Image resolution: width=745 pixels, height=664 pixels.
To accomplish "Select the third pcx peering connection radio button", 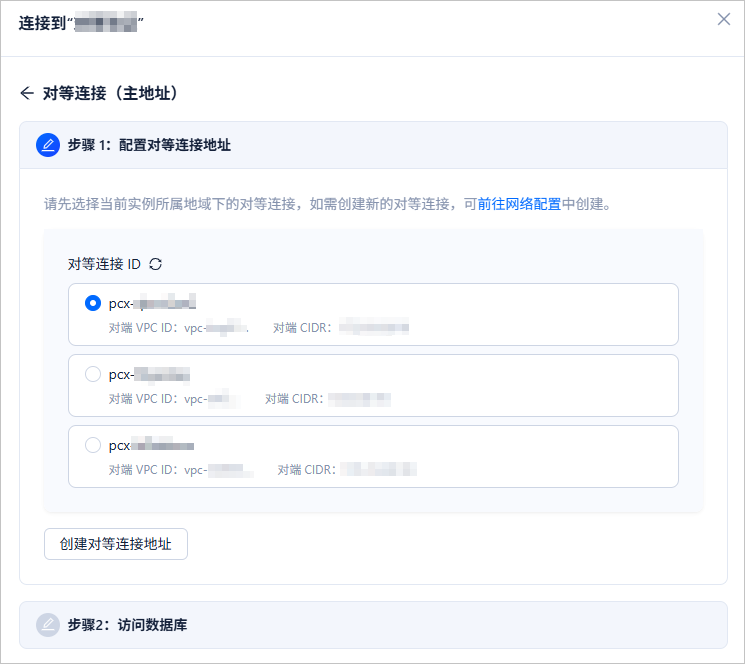I will pos(93,445).
